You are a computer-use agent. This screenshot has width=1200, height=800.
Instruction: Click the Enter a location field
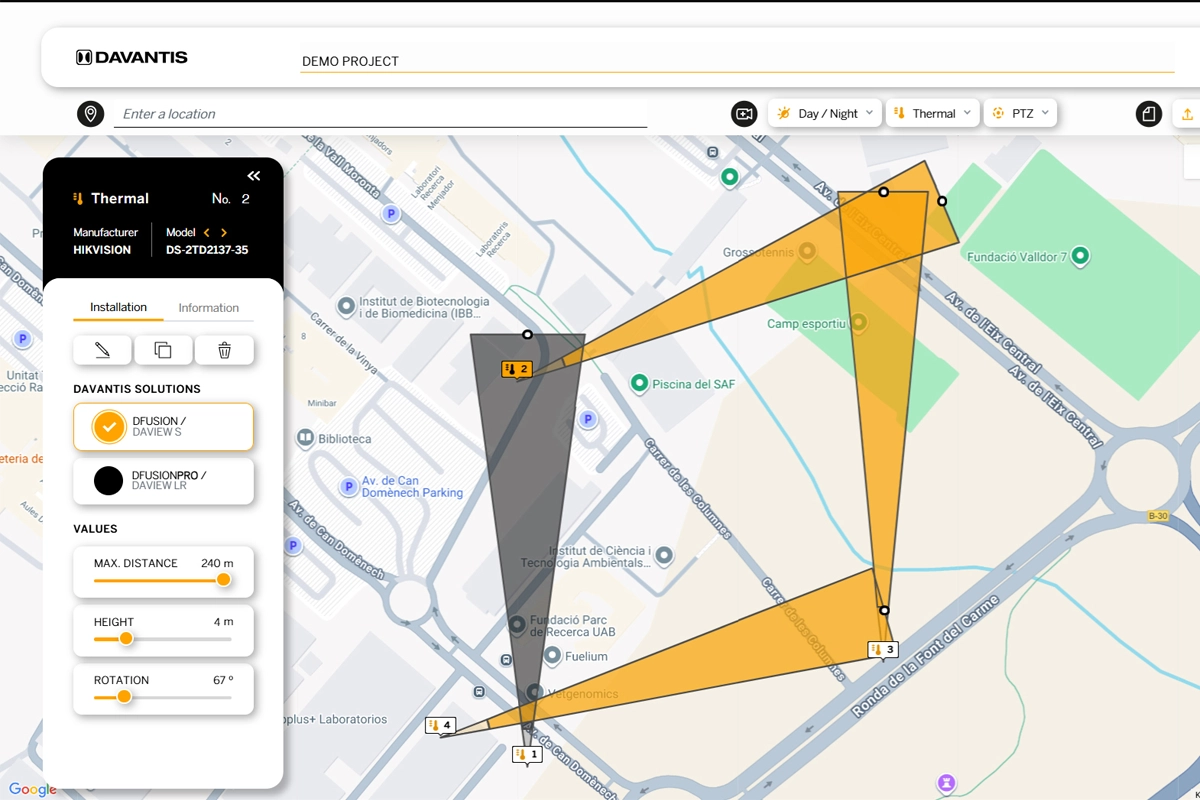click(380, 114)
